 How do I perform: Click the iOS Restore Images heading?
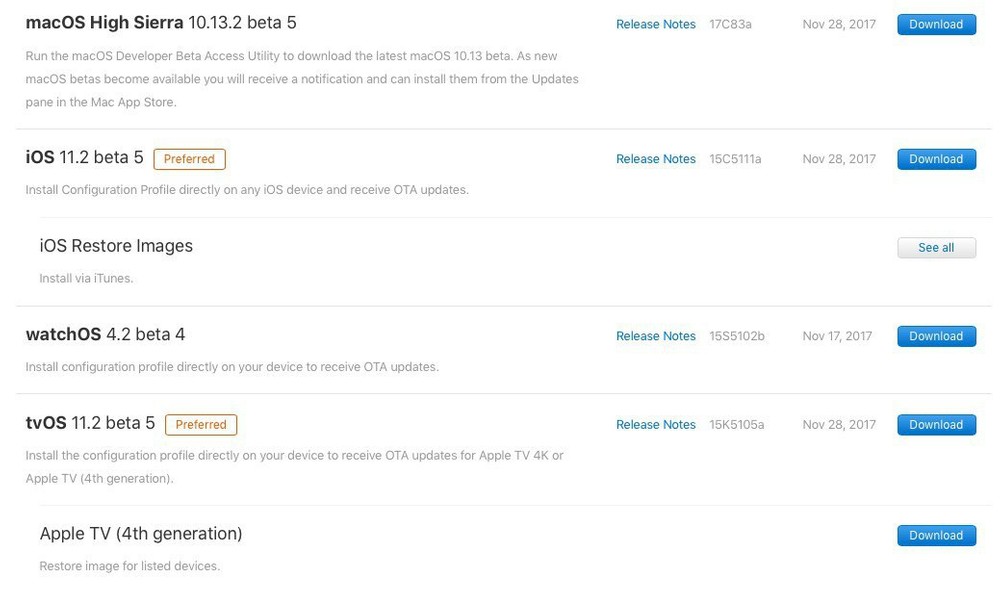click(116, 246)
